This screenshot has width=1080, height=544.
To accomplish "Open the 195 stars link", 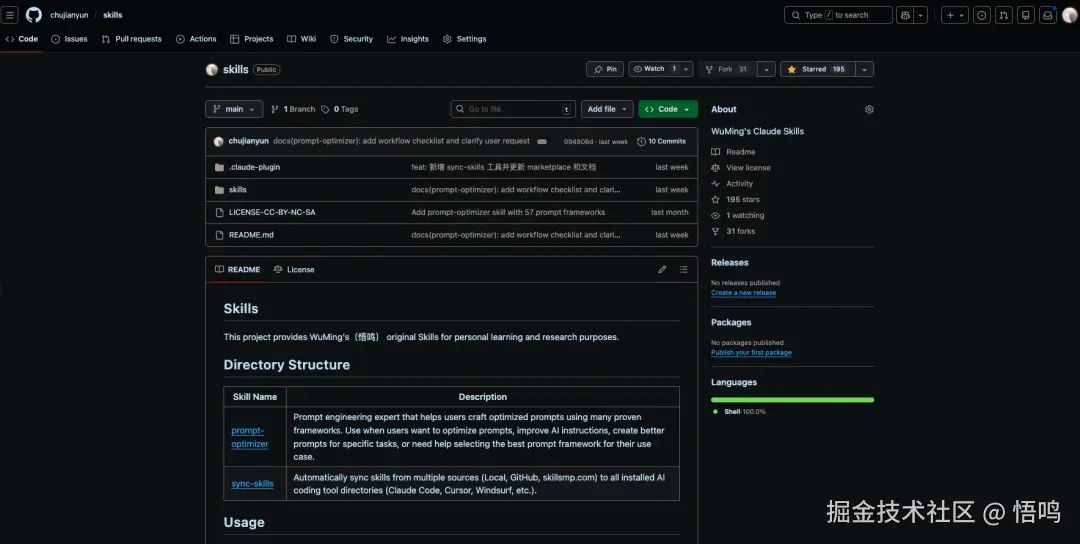I will [736, 199].
